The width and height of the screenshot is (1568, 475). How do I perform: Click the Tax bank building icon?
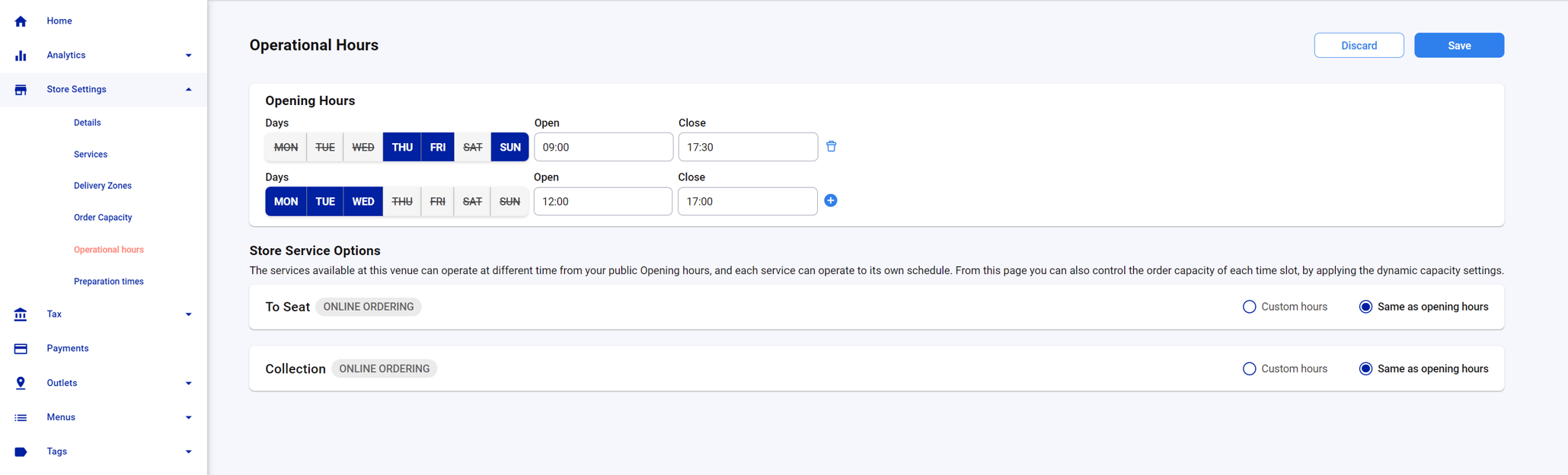tap(21, 314)
